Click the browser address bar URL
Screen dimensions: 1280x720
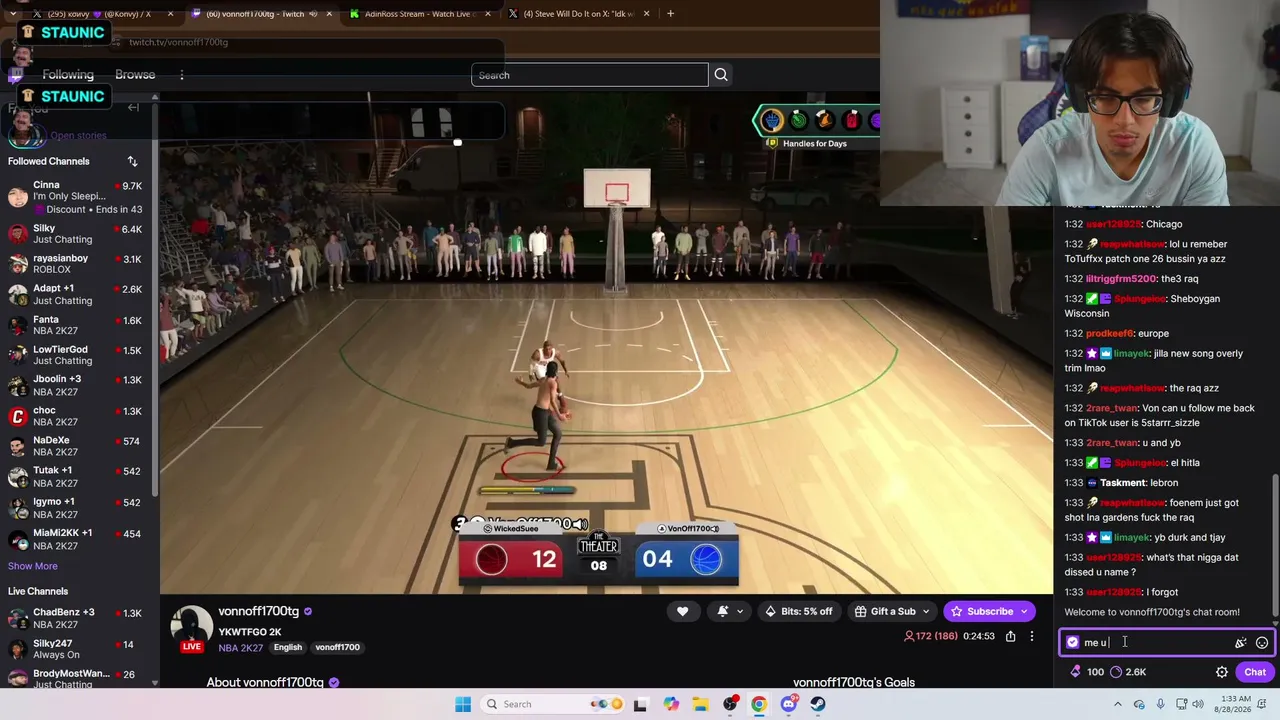coord(178,42)
